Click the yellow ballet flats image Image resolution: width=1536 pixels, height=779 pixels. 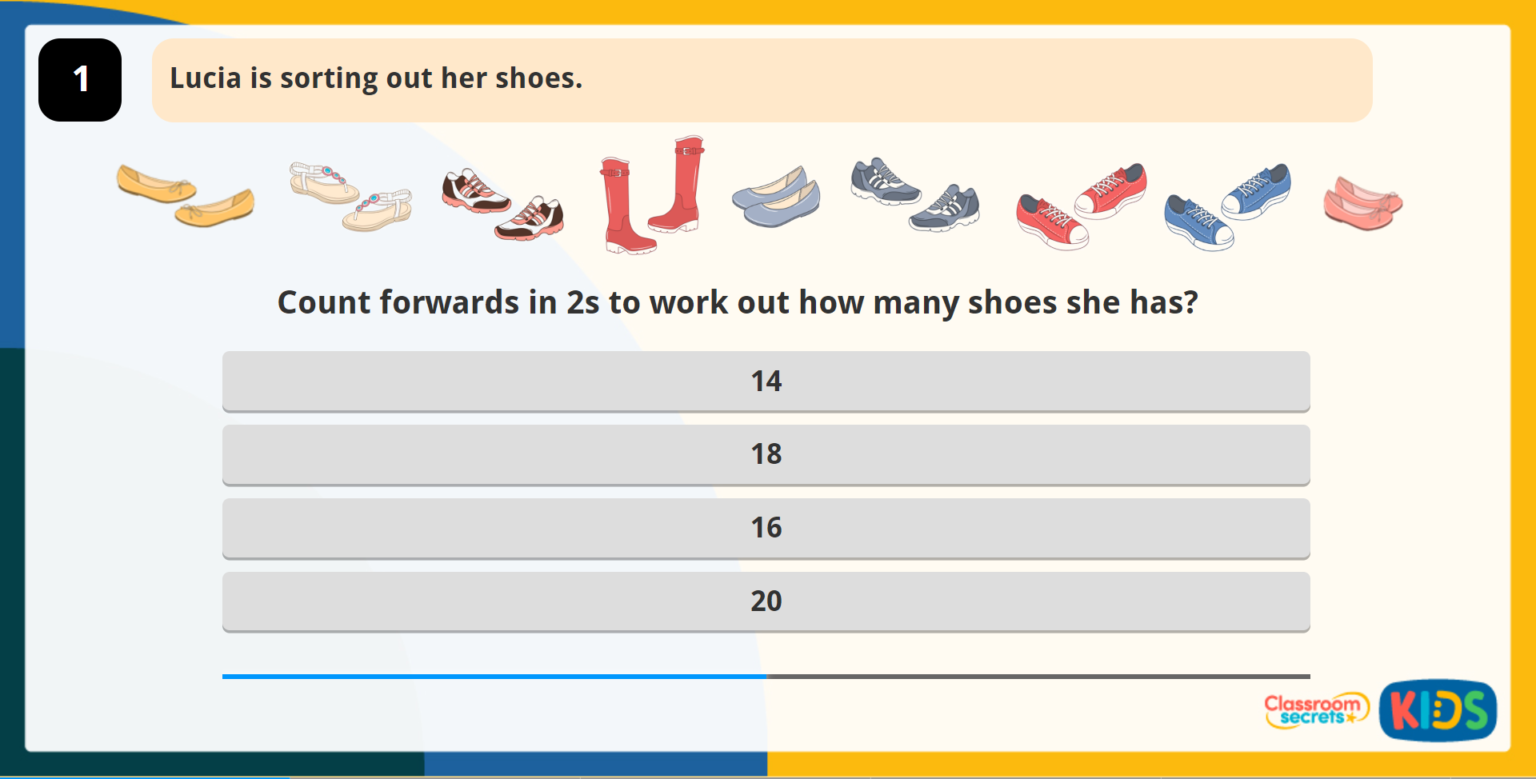[185, 194]
